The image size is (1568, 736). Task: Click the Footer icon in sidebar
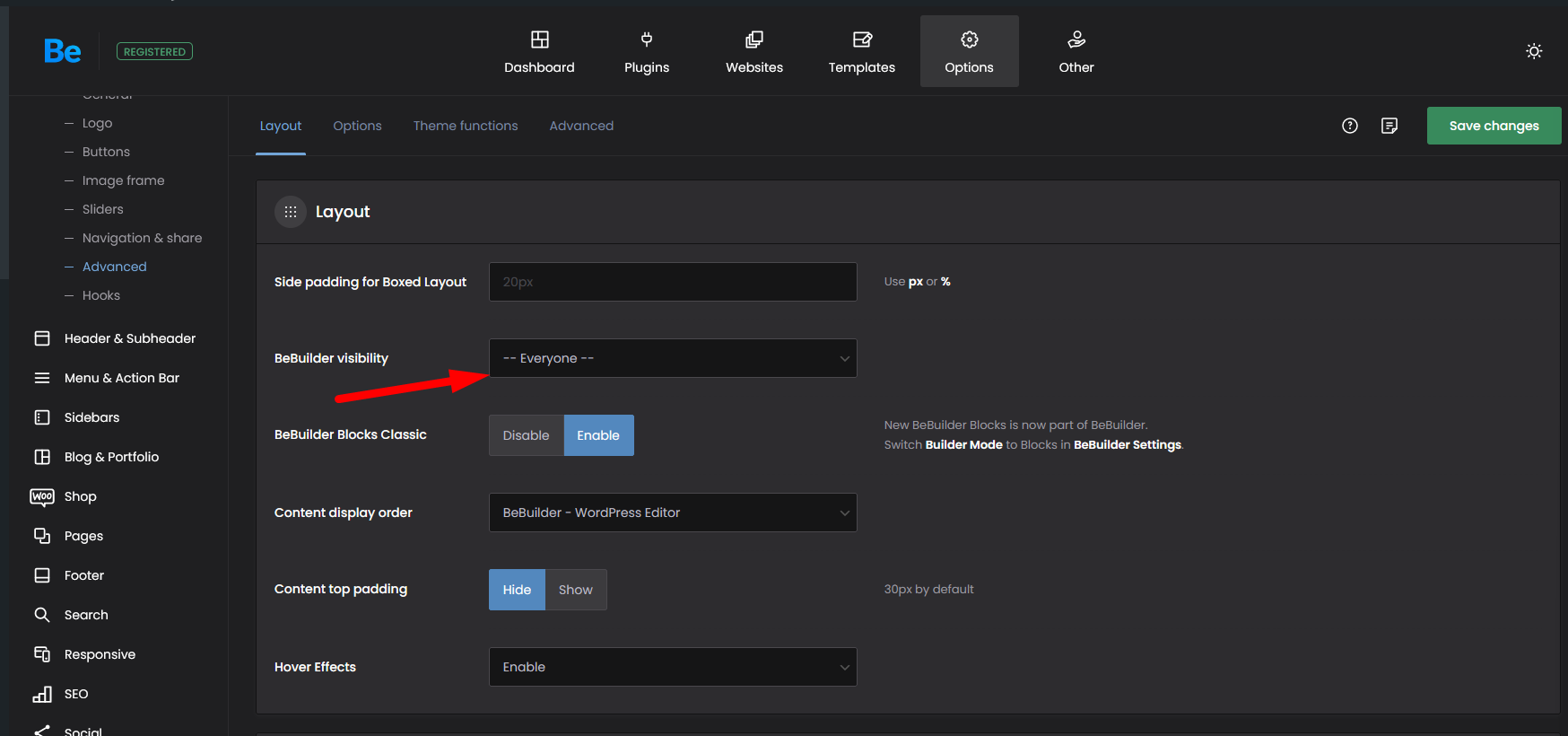(42, 575)
